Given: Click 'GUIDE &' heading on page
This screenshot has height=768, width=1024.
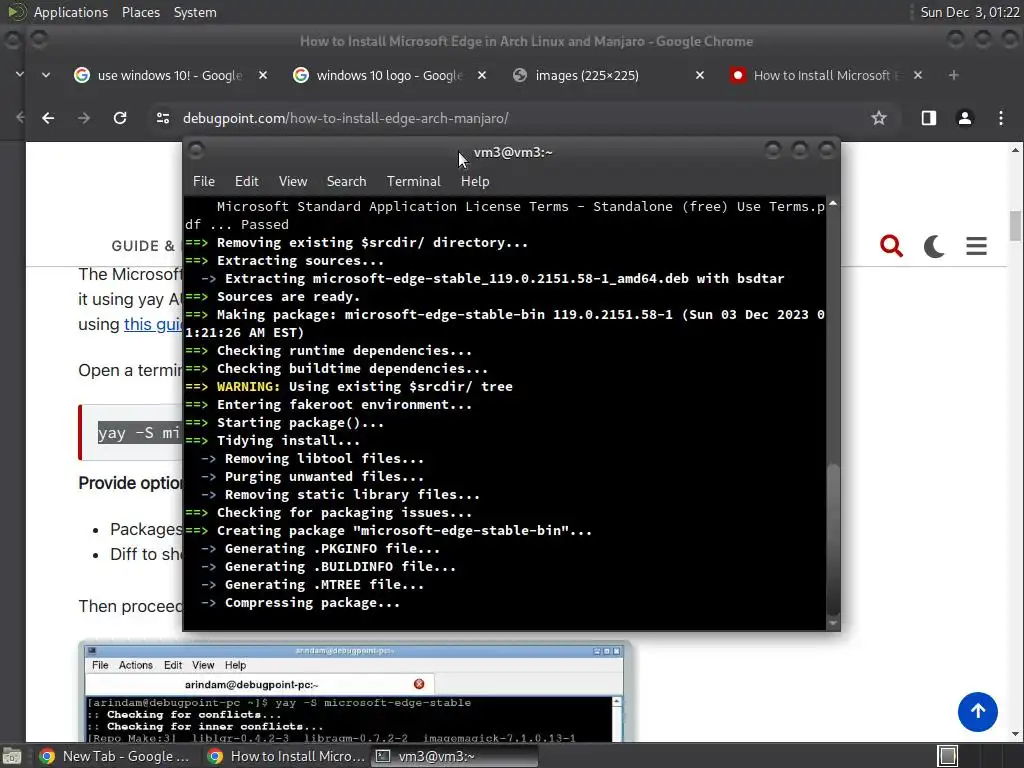Looking at the screenshot, I should (x=143, y=246).
